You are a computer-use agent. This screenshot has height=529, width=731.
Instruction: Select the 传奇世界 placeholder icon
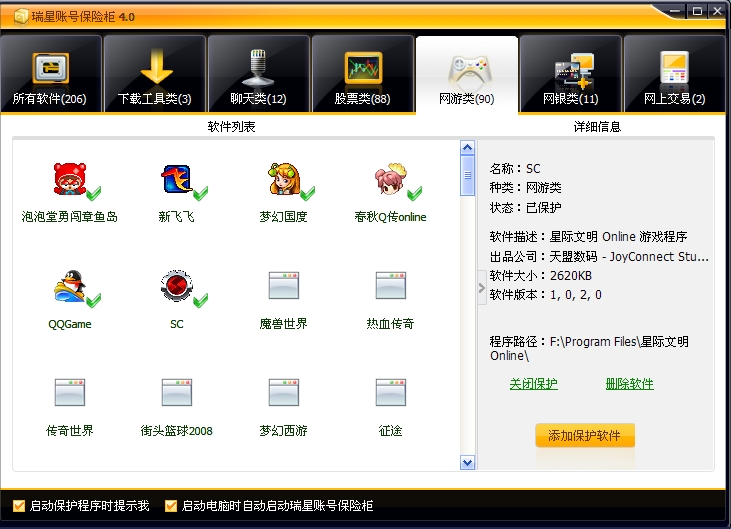coord(70,392)
